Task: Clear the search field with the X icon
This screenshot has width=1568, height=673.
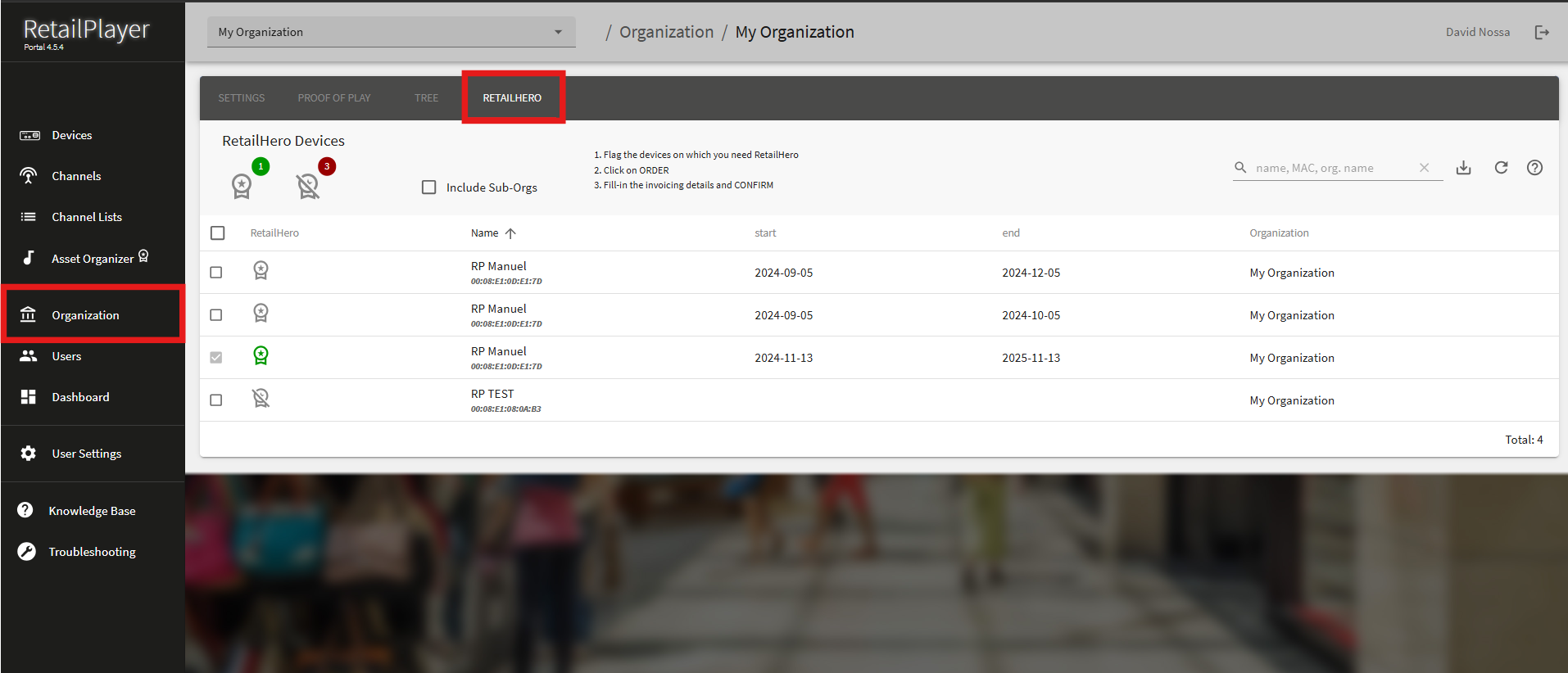Action: tap(1424, 168)
